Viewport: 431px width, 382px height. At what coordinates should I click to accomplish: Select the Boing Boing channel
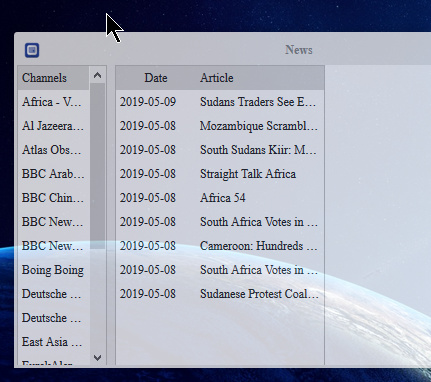click(54, 270)
